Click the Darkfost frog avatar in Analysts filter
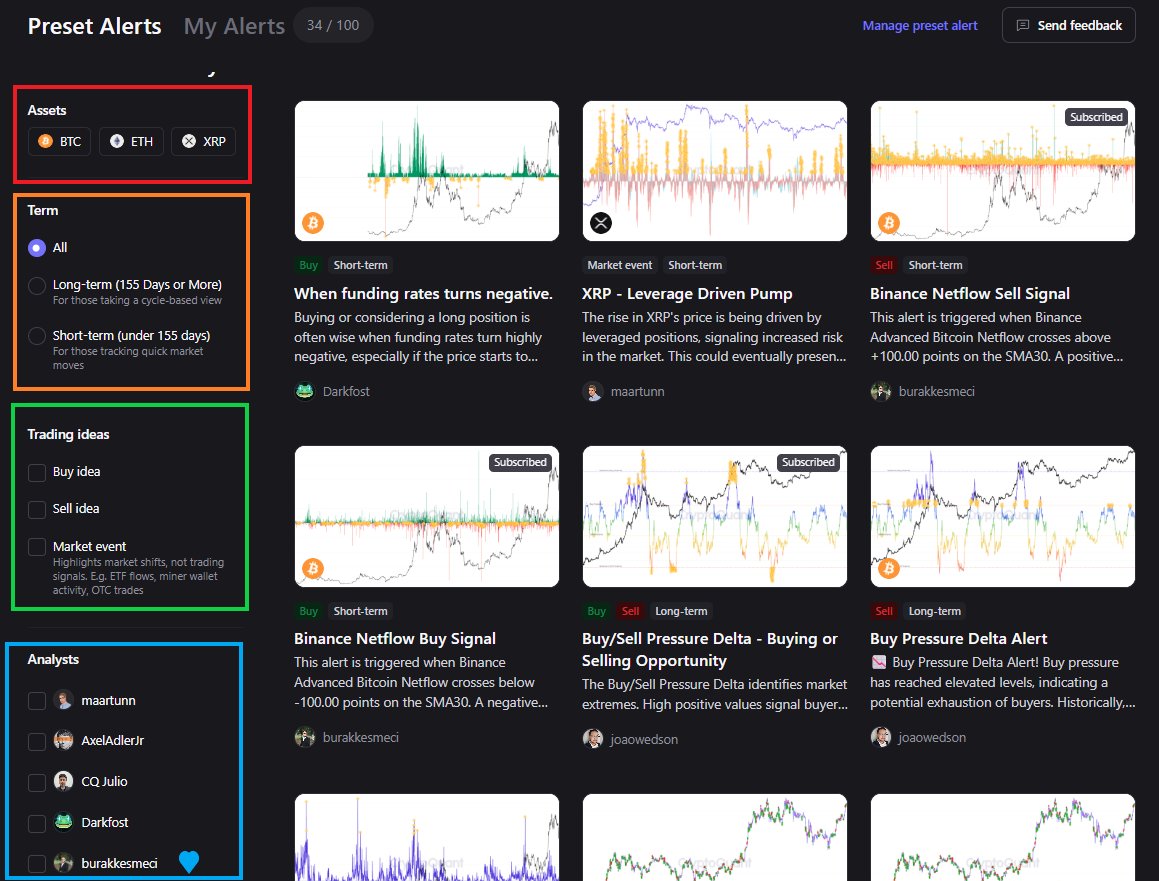This screenshot has width=1159, height=881. (x=64, y=822)
